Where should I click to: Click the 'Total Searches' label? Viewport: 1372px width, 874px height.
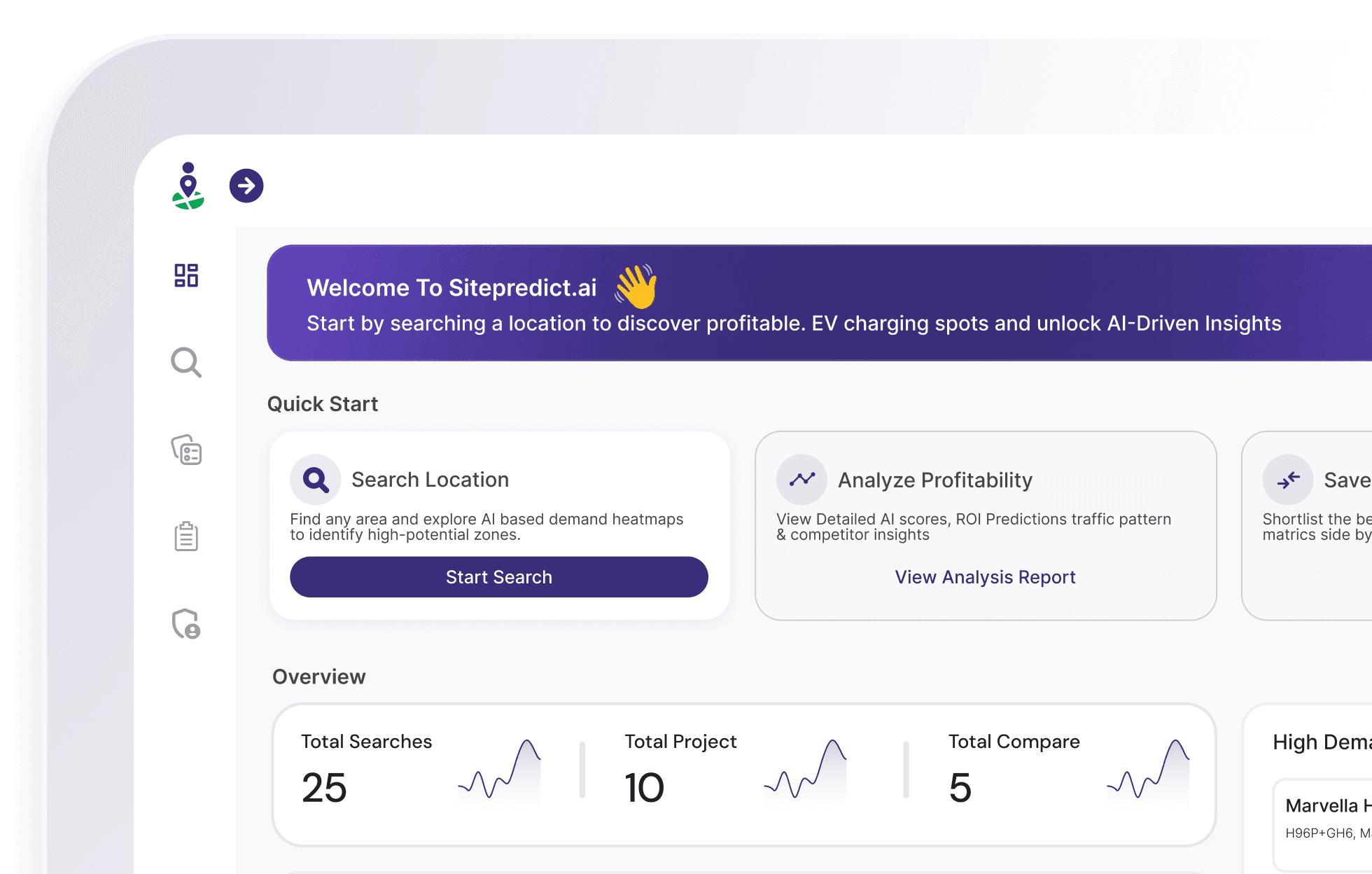click(367, 742)
